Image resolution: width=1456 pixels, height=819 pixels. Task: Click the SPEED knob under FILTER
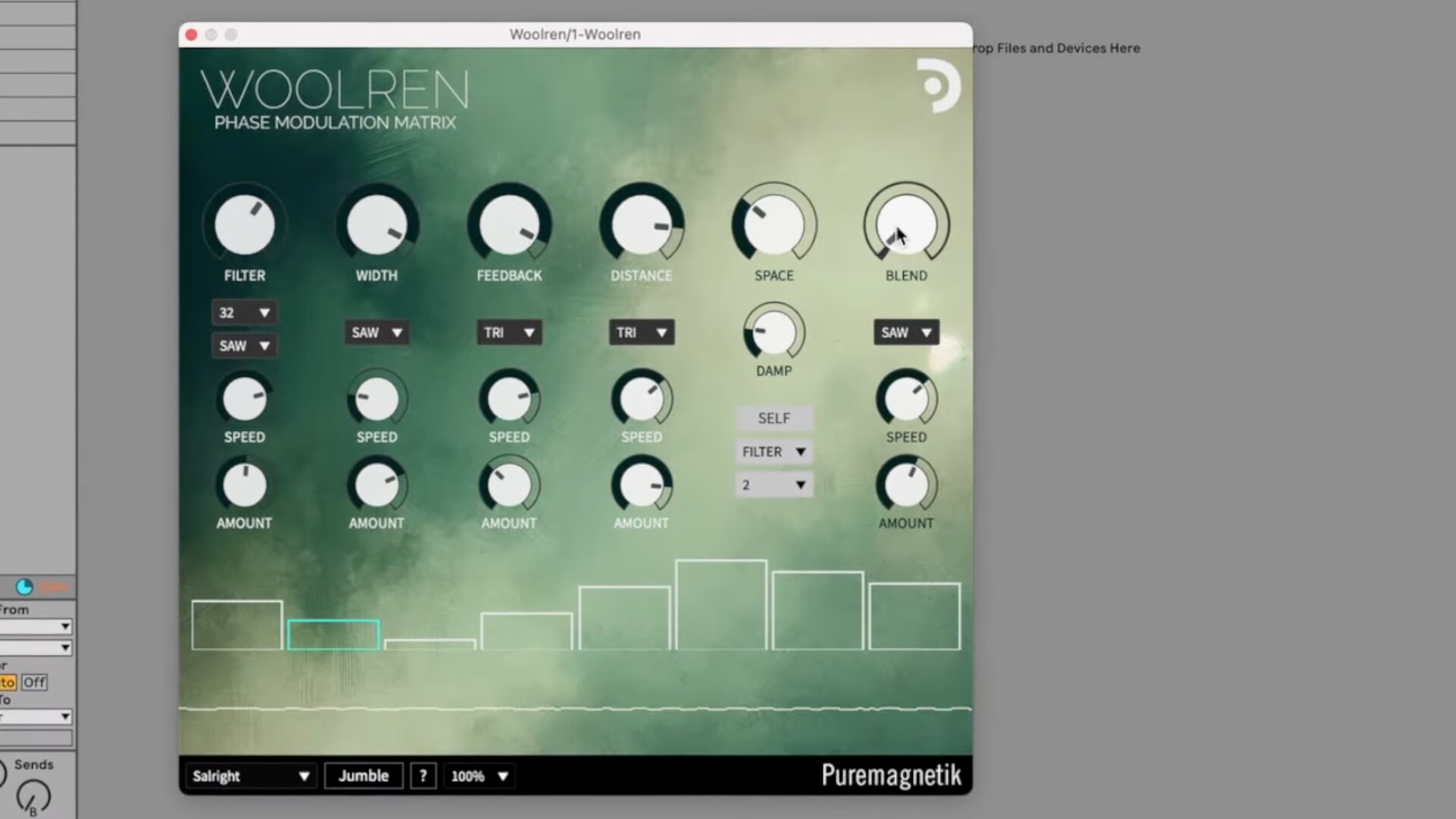point(244,399)
